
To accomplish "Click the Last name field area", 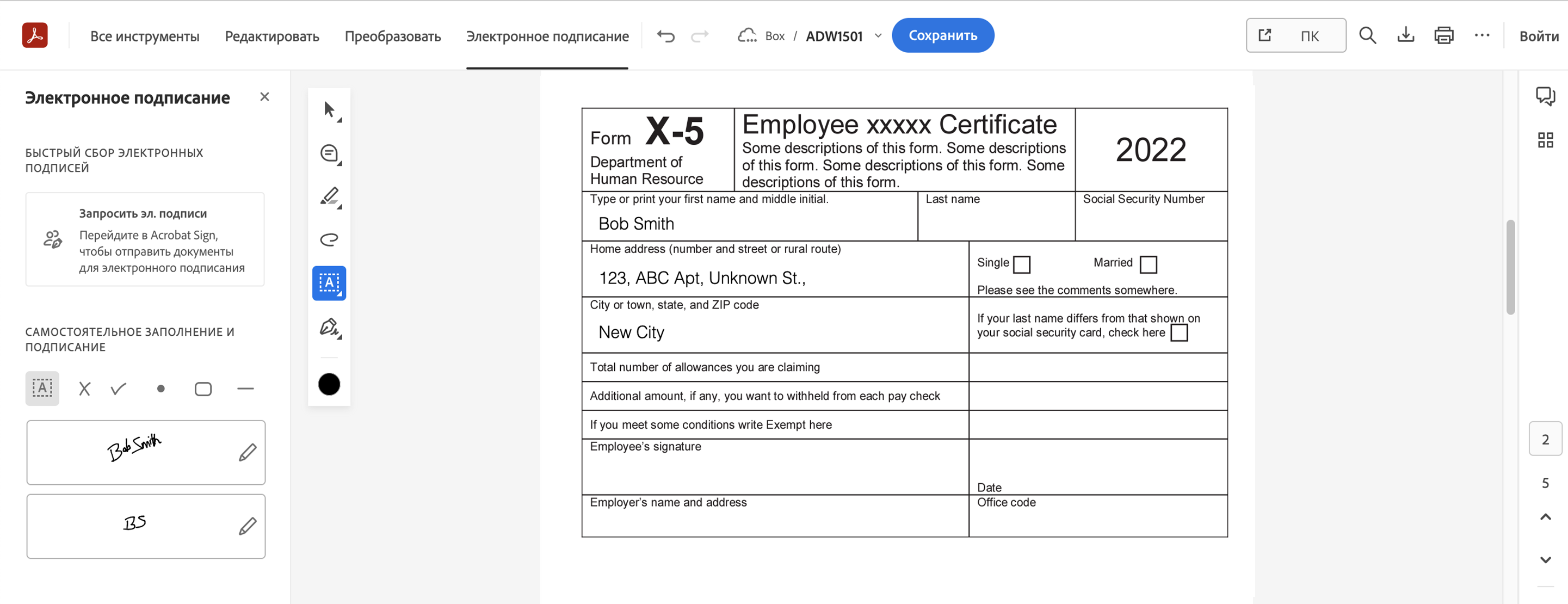I will click(996, 216).
